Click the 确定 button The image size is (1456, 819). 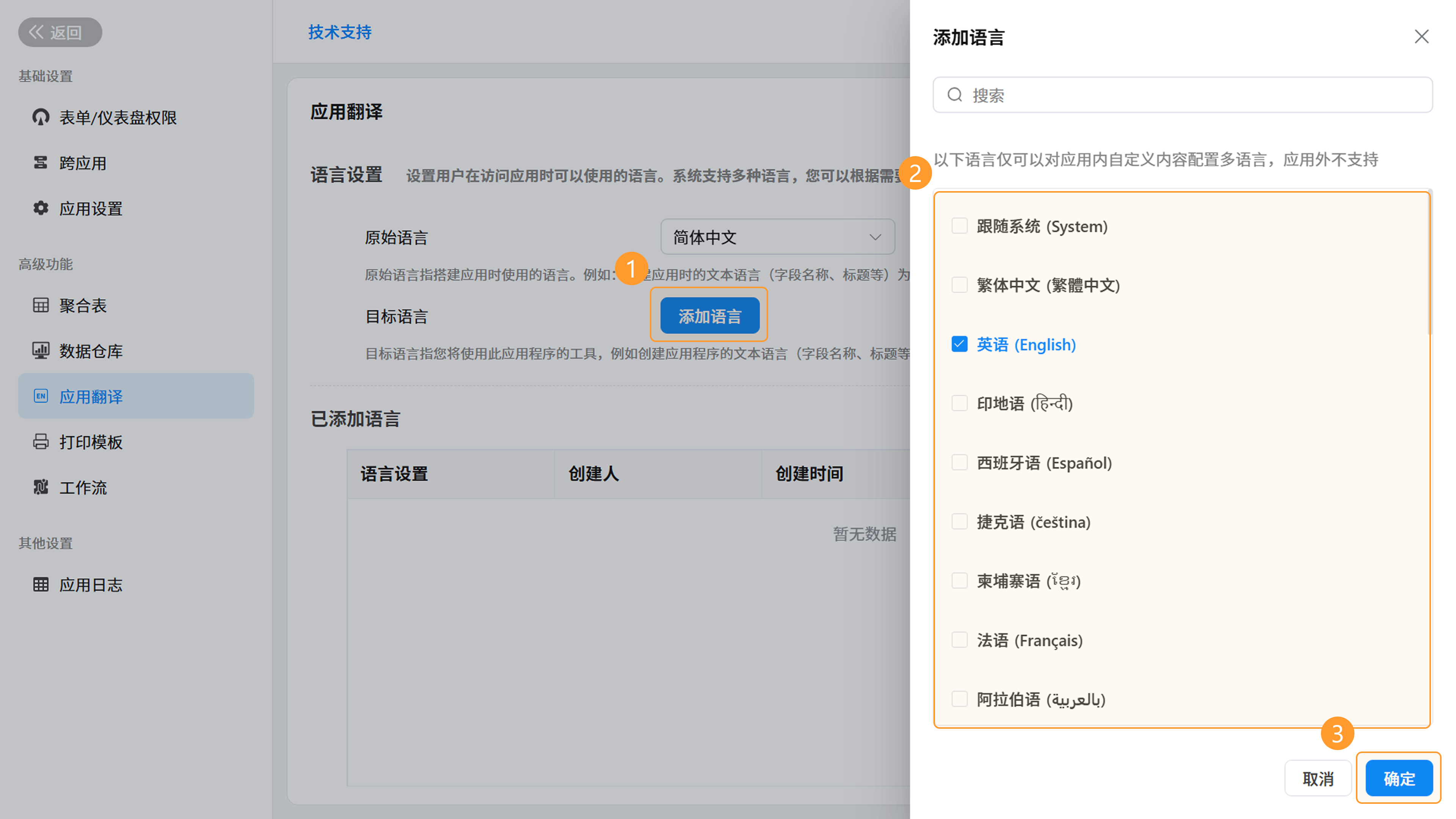pos(1399,779)
